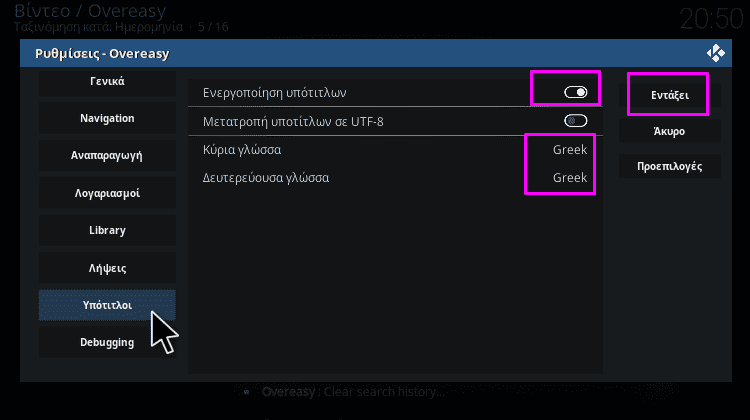Click the Κύρια γλώσσα setting label
Viewport: 750px width, 420px height.
coord(242,150)
